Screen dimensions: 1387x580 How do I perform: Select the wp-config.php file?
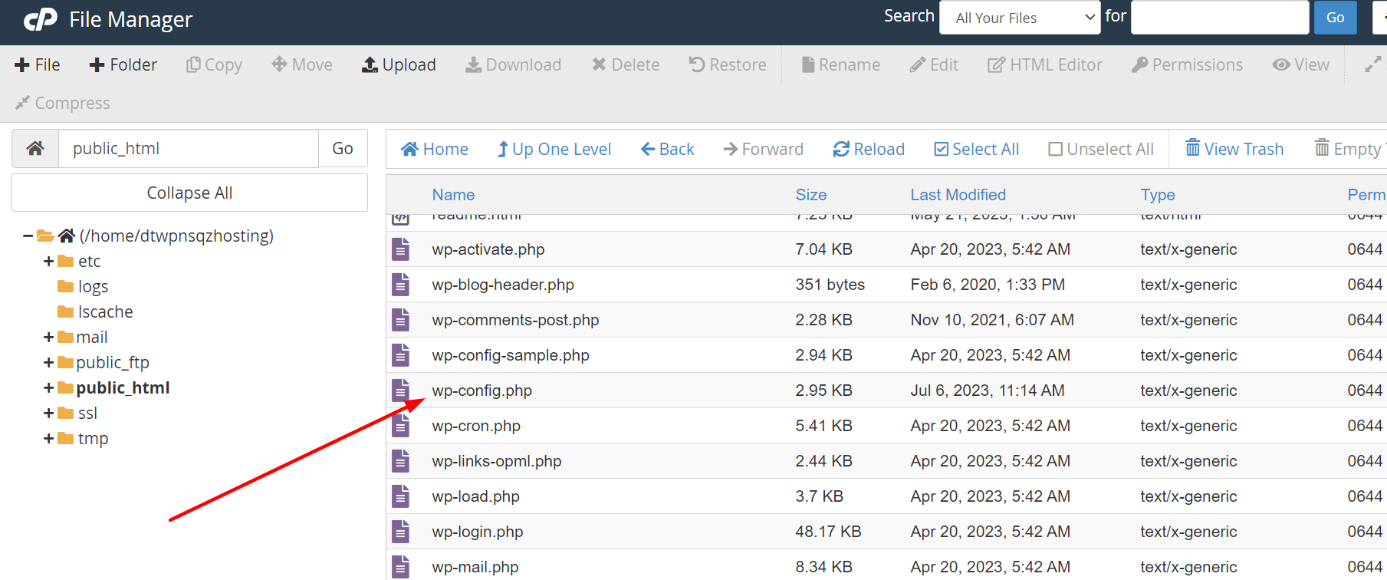482,390
